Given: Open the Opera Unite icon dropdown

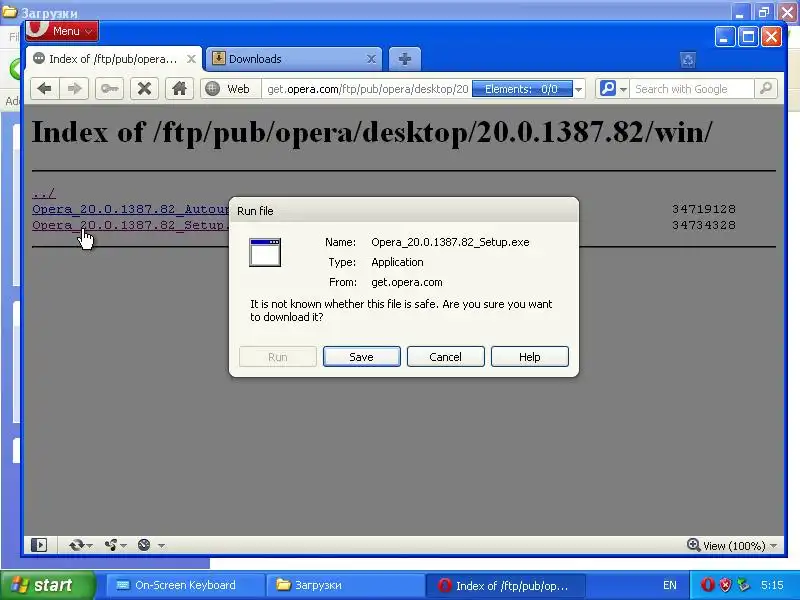Looking at the screenshot, I should click(115, 545).
